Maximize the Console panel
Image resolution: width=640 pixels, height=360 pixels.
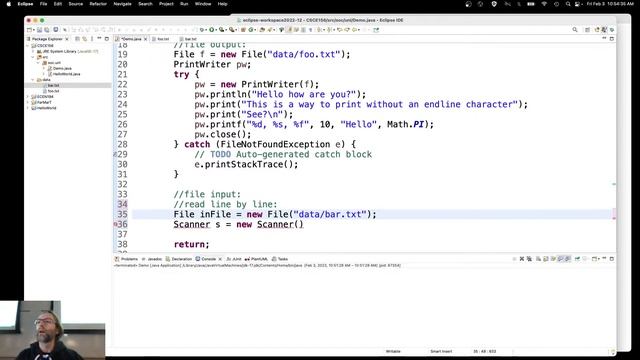coord(611,259)
